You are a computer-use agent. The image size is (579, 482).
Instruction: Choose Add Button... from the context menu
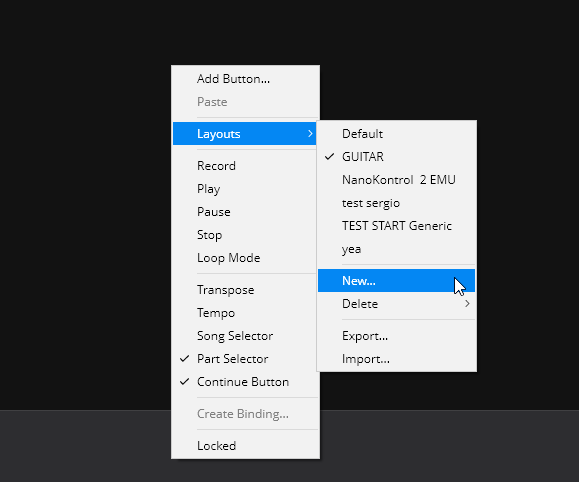245,79
